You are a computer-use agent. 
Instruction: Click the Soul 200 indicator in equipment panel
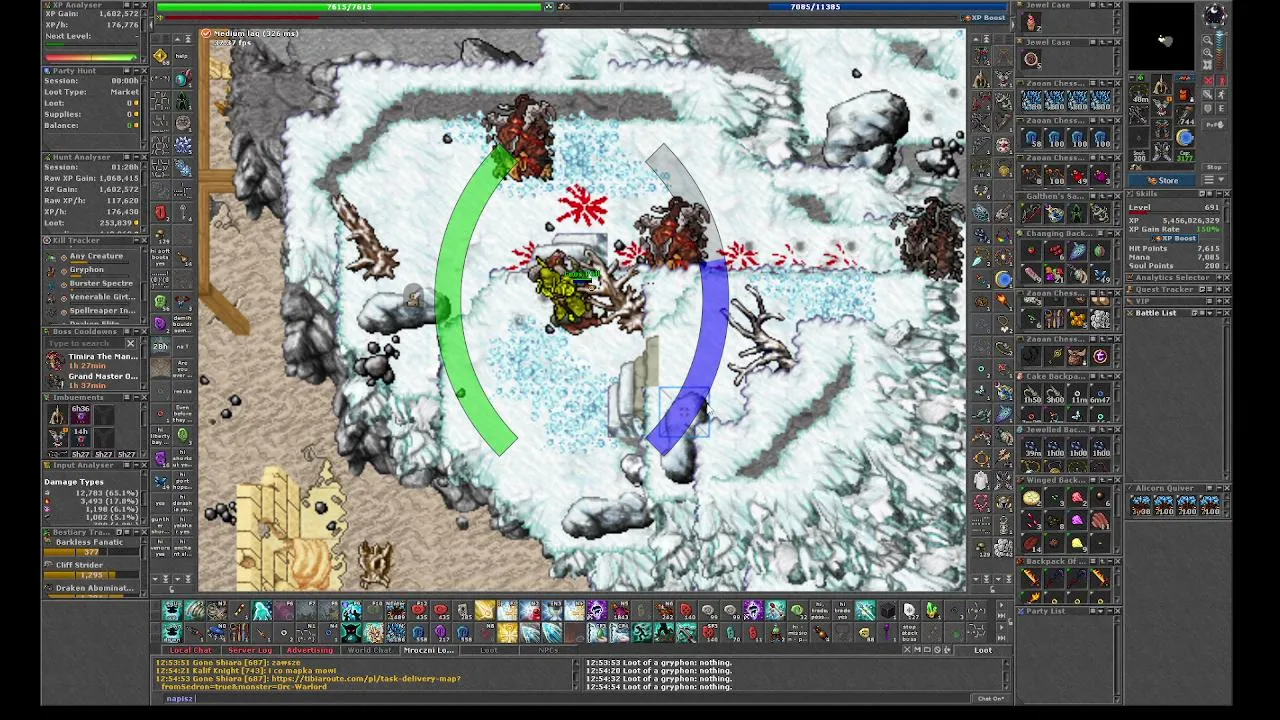1139,156
